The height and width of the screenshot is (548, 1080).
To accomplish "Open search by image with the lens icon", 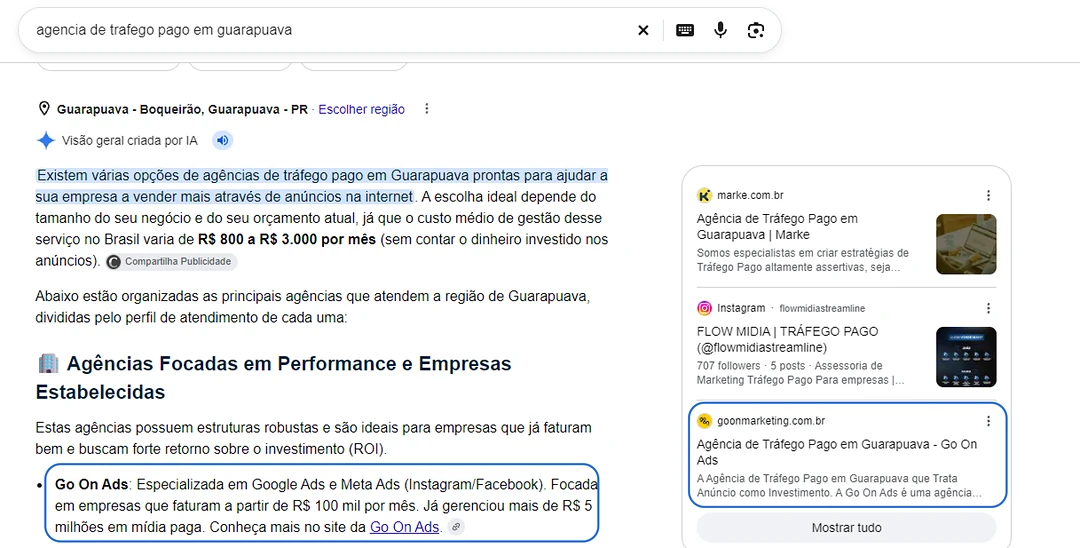I will pos(756,30).
